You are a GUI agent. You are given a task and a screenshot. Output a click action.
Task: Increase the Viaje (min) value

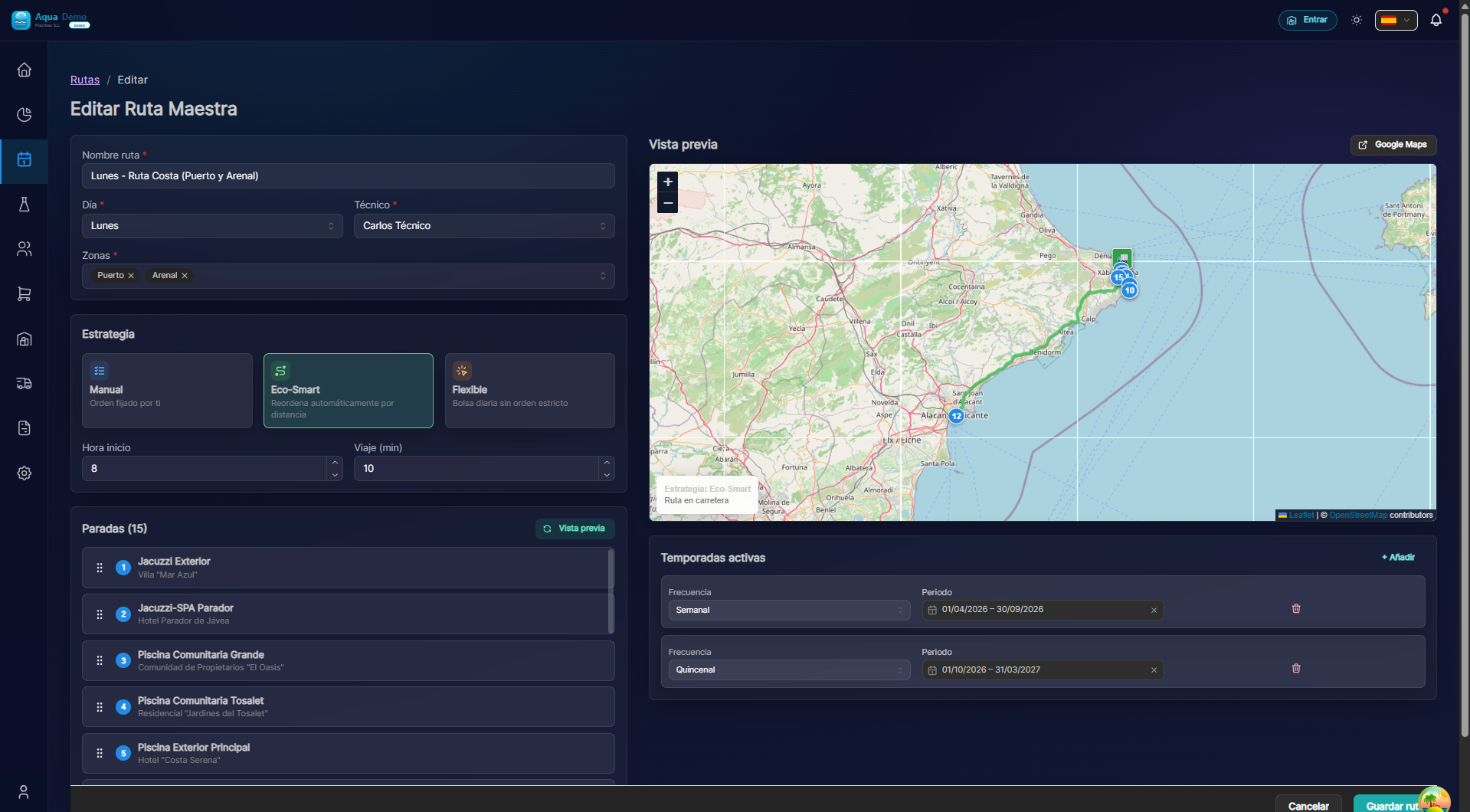(x=607, y=463)
